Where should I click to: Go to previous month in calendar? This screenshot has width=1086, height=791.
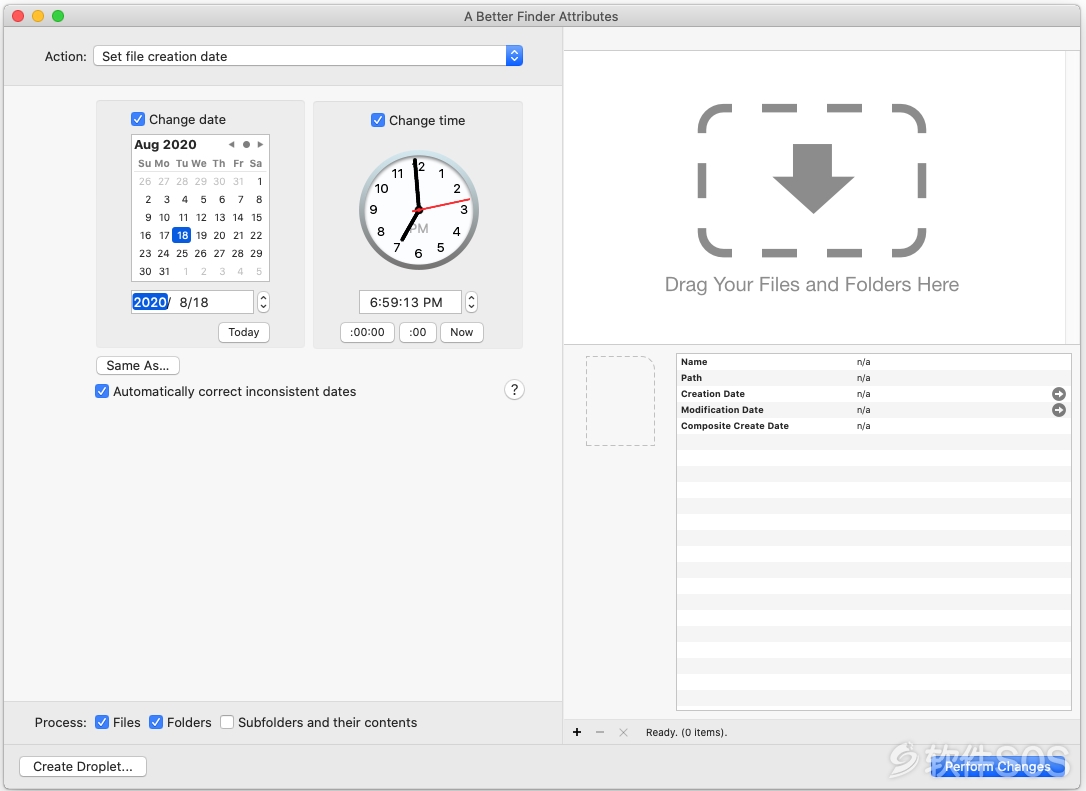pyautogui.click(x=231, y=144)
